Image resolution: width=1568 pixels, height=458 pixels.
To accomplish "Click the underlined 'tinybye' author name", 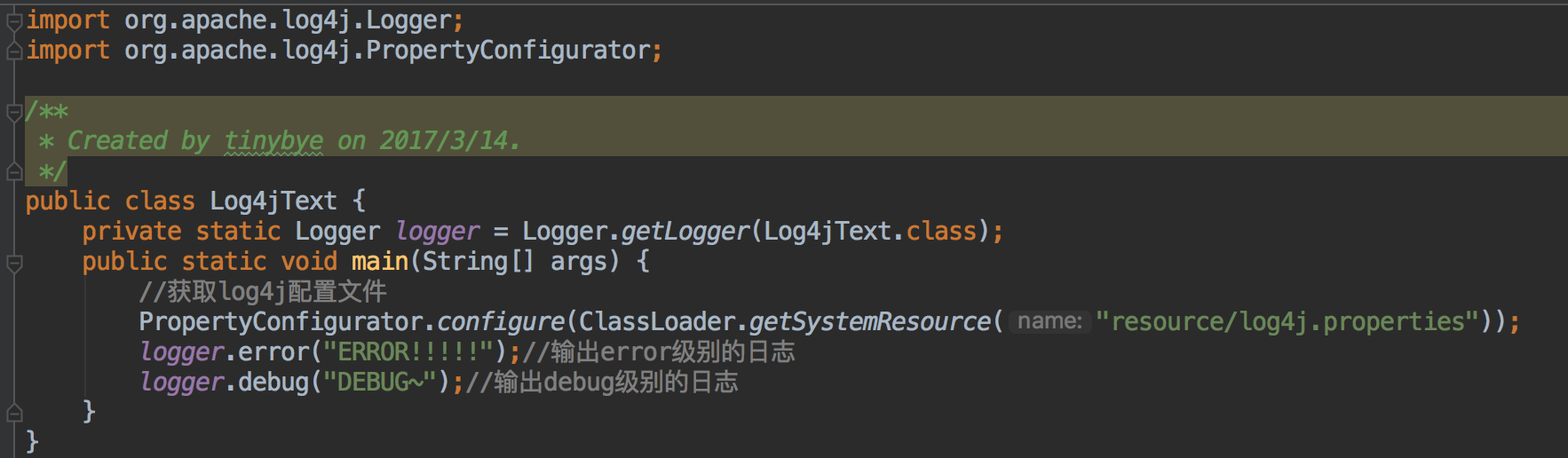I will (x=273, y=141).
